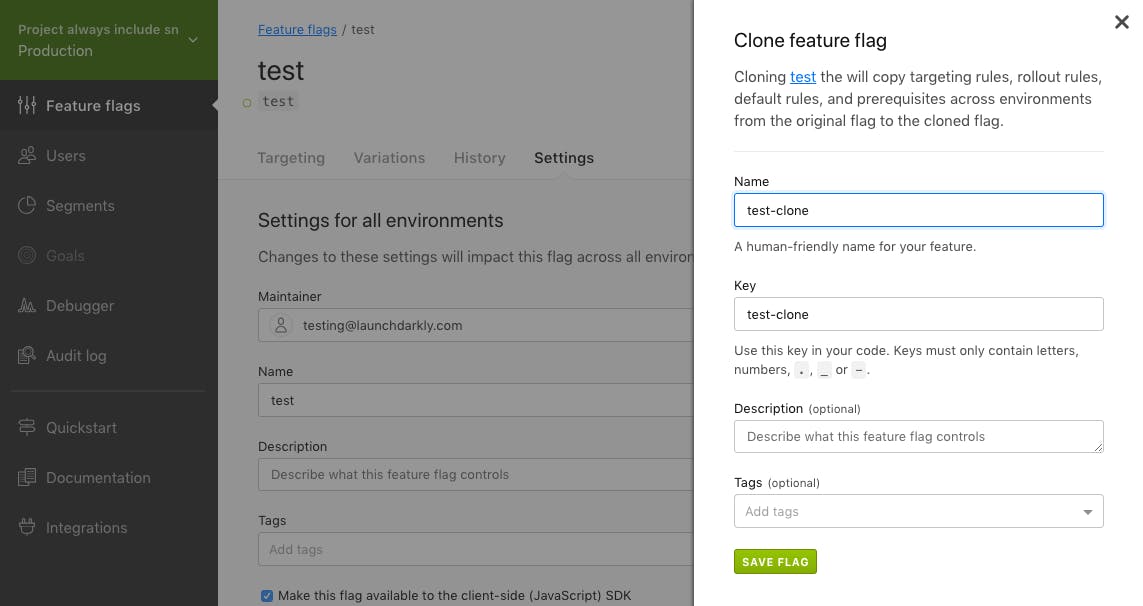The image size is (1143, 606).
Task: Click the Integrations plug icon
Action: click(x=27, y=528)
